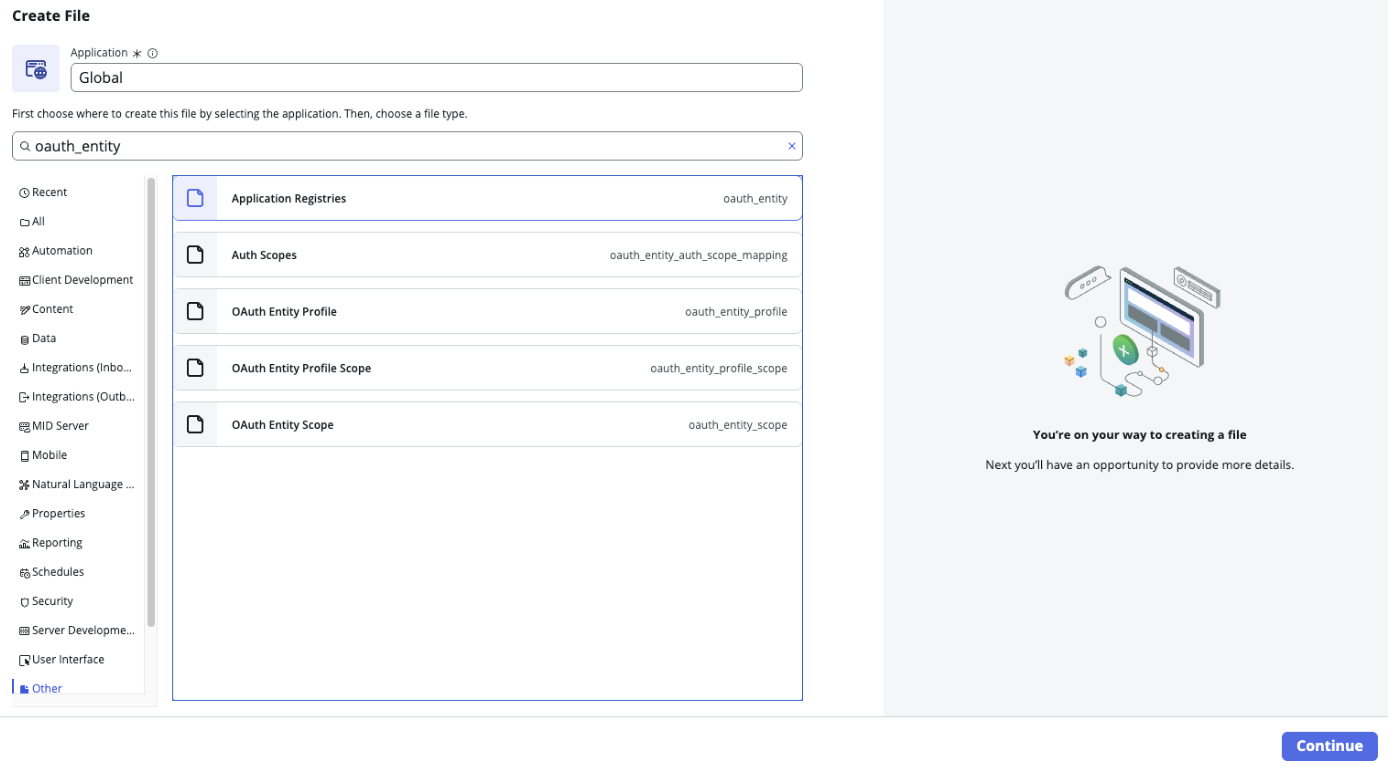
Task: Open the User Interface category
Action: point(67,660)
